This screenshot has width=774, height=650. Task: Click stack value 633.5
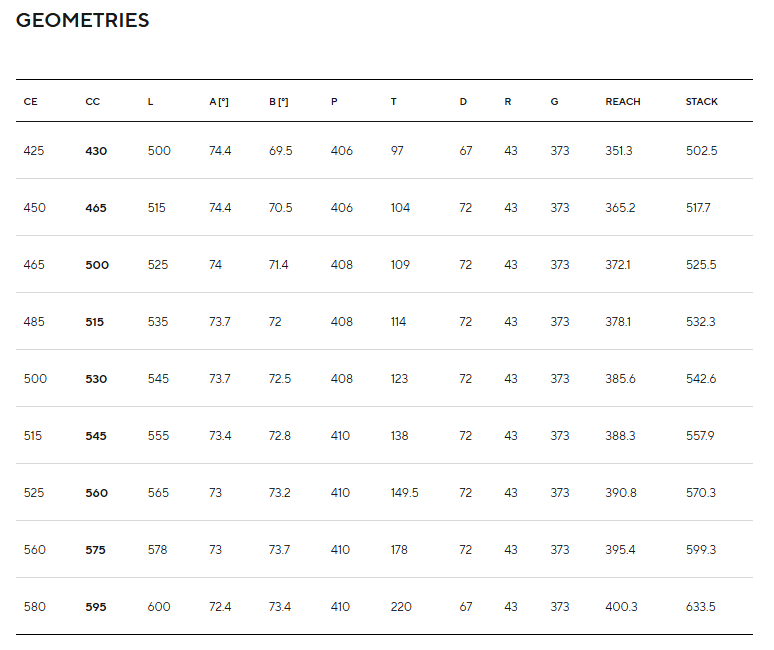(701, 607)
